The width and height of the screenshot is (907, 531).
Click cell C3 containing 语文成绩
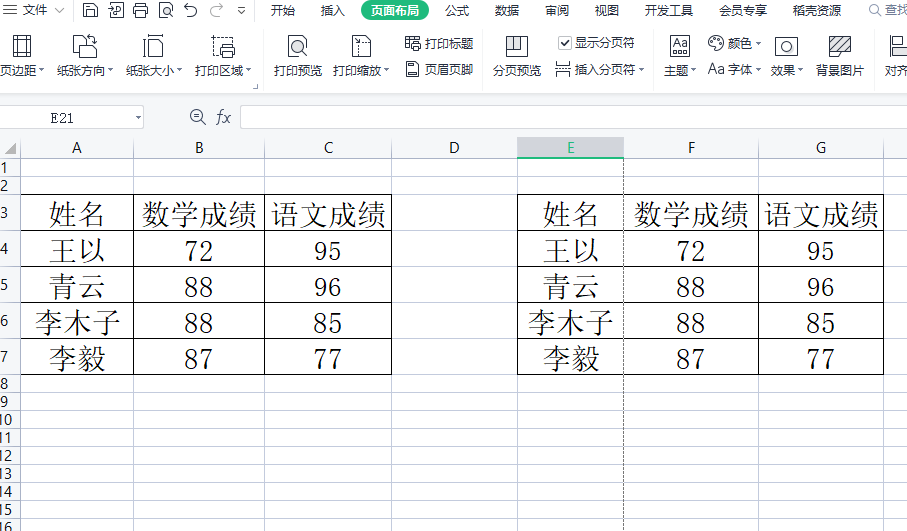click(328, 213)
